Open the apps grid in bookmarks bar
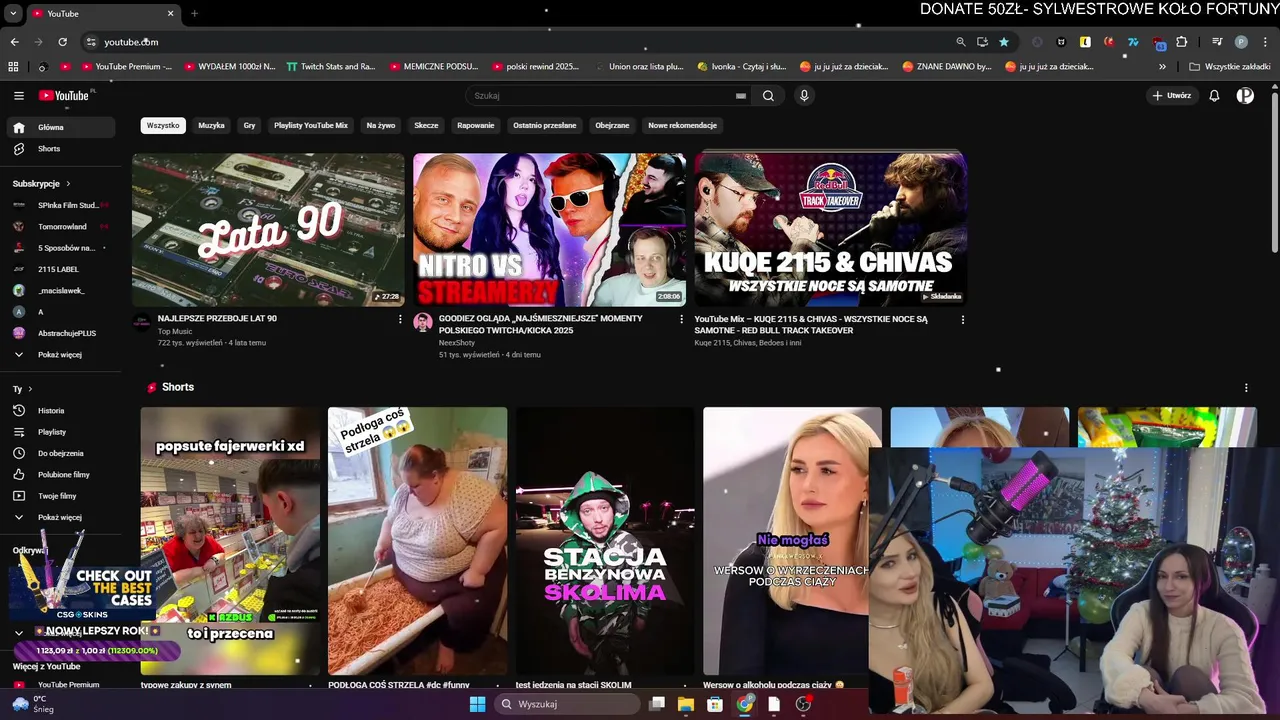The height and width of the screenshot is (720, 1280). pyautogui.click(x=13, y=67)
